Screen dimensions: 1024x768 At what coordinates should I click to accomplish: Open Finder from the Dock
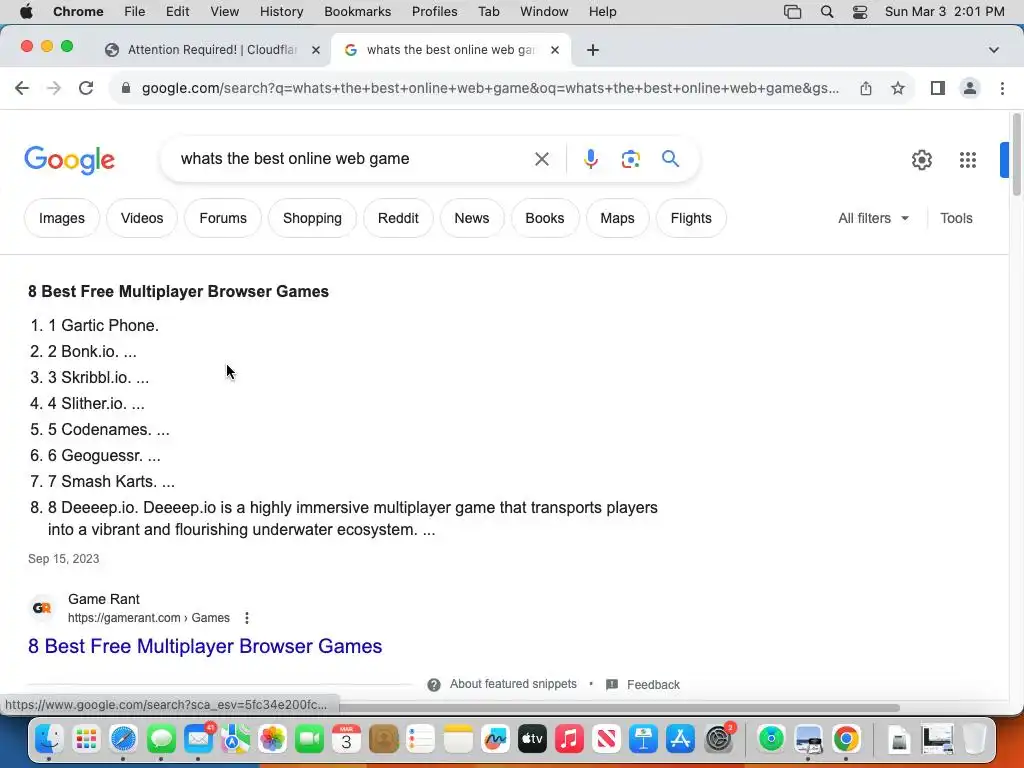[x=49, y=739]
